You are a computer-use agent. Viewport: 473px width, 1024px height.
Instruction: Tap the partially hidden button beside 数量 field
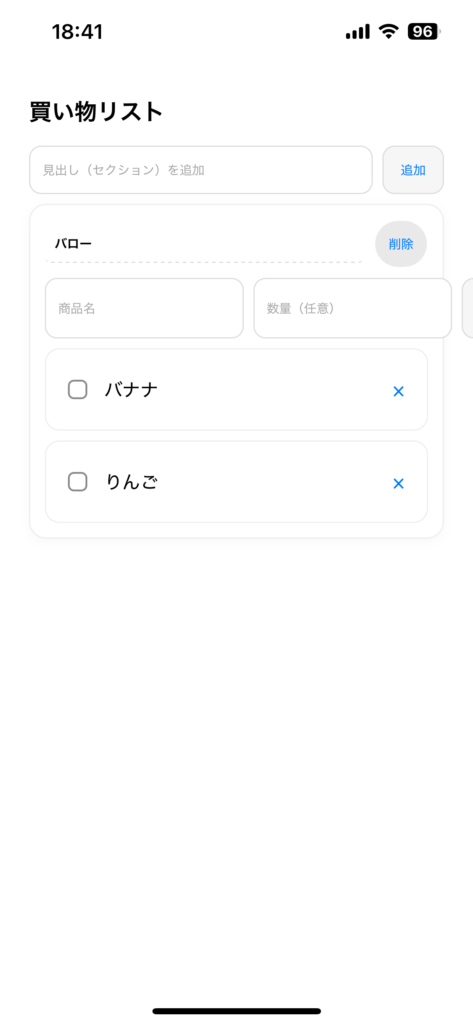(467, 308)
